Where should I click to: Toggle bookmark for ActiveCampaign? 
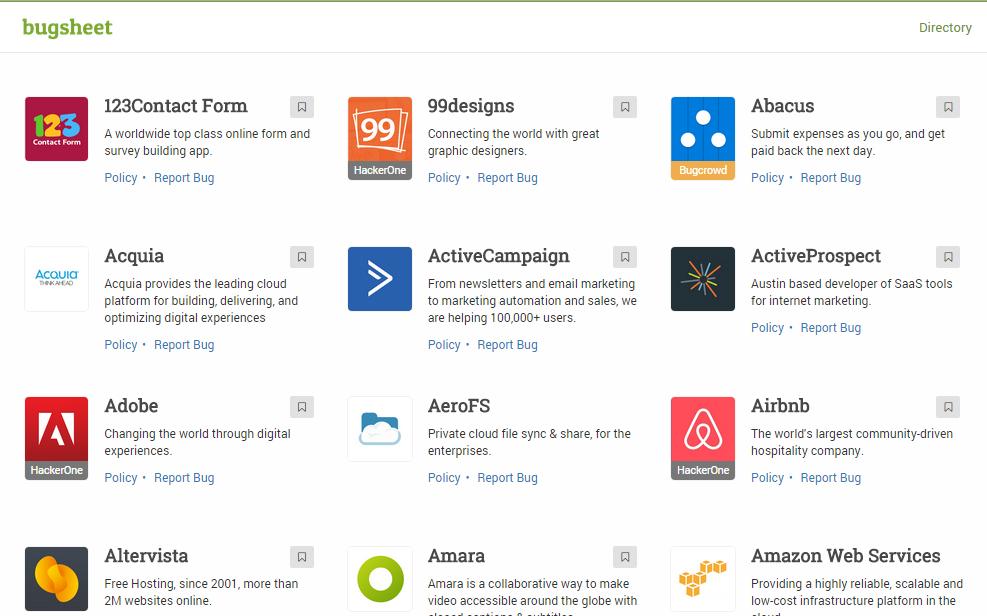[x=625, y=257]
